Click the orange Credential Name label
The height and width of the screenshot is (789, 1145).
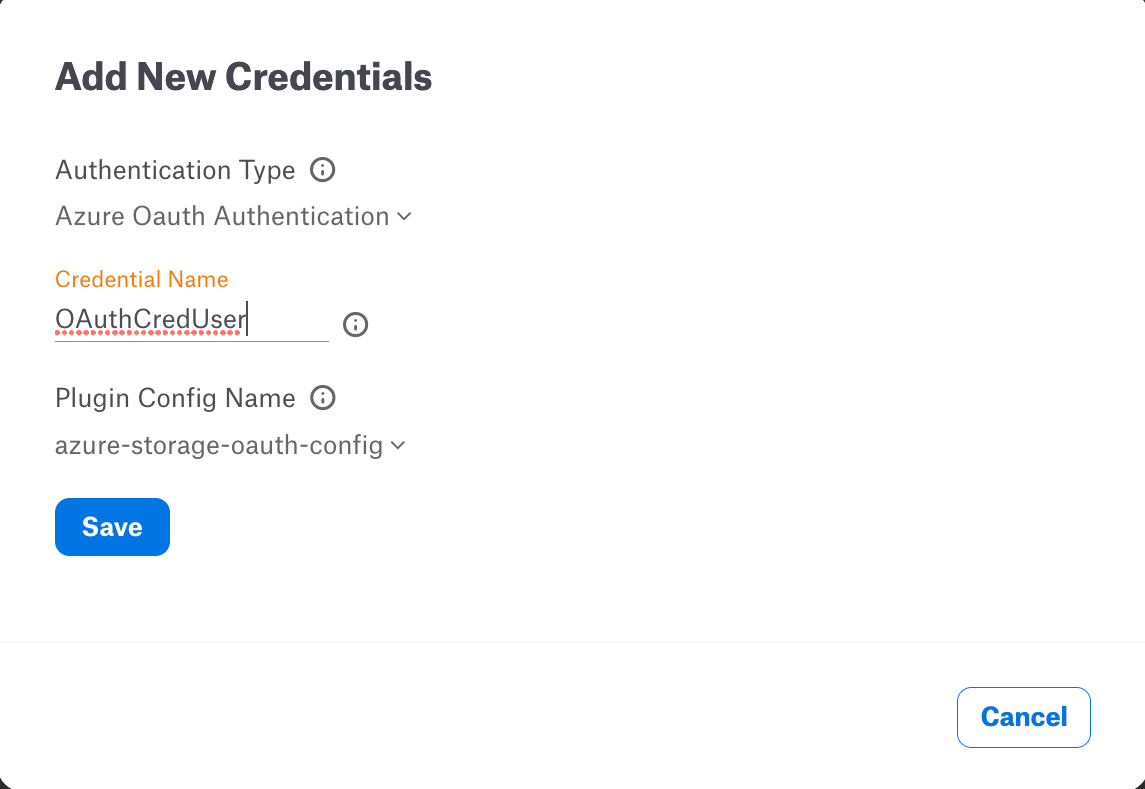(x=142, y=279)
